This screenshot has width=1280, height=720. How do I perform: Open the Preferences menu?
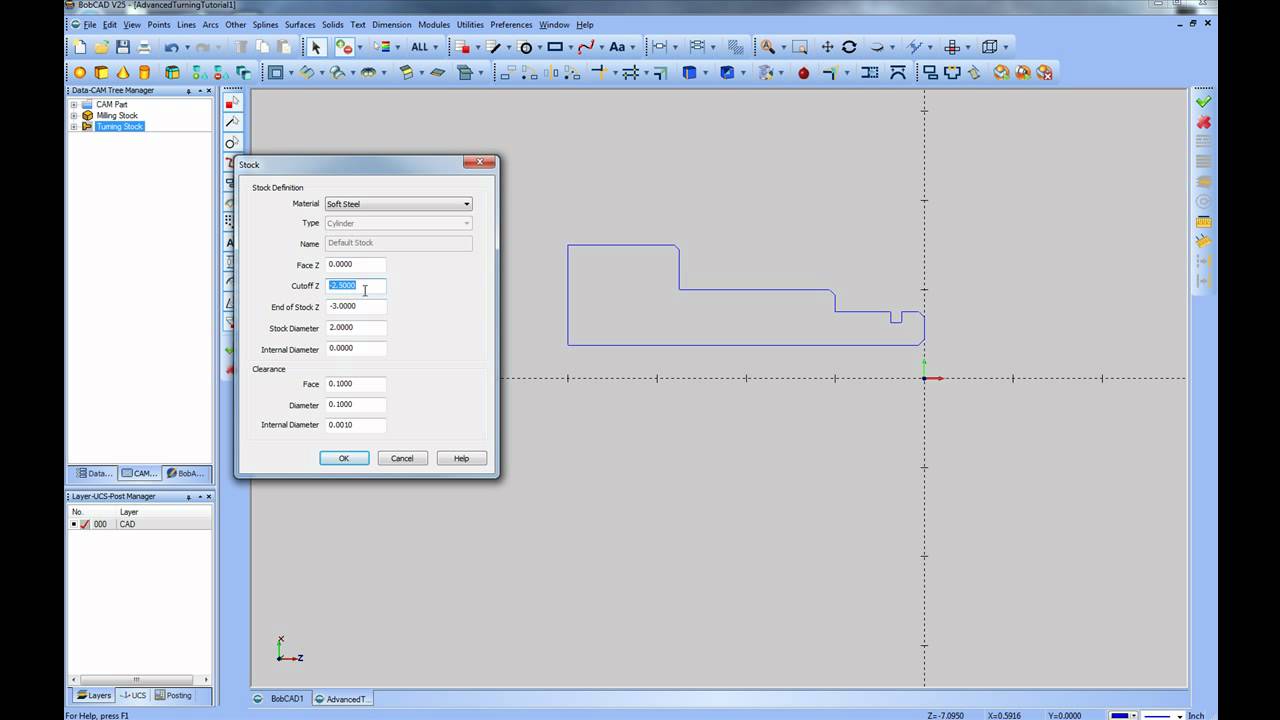511,24
